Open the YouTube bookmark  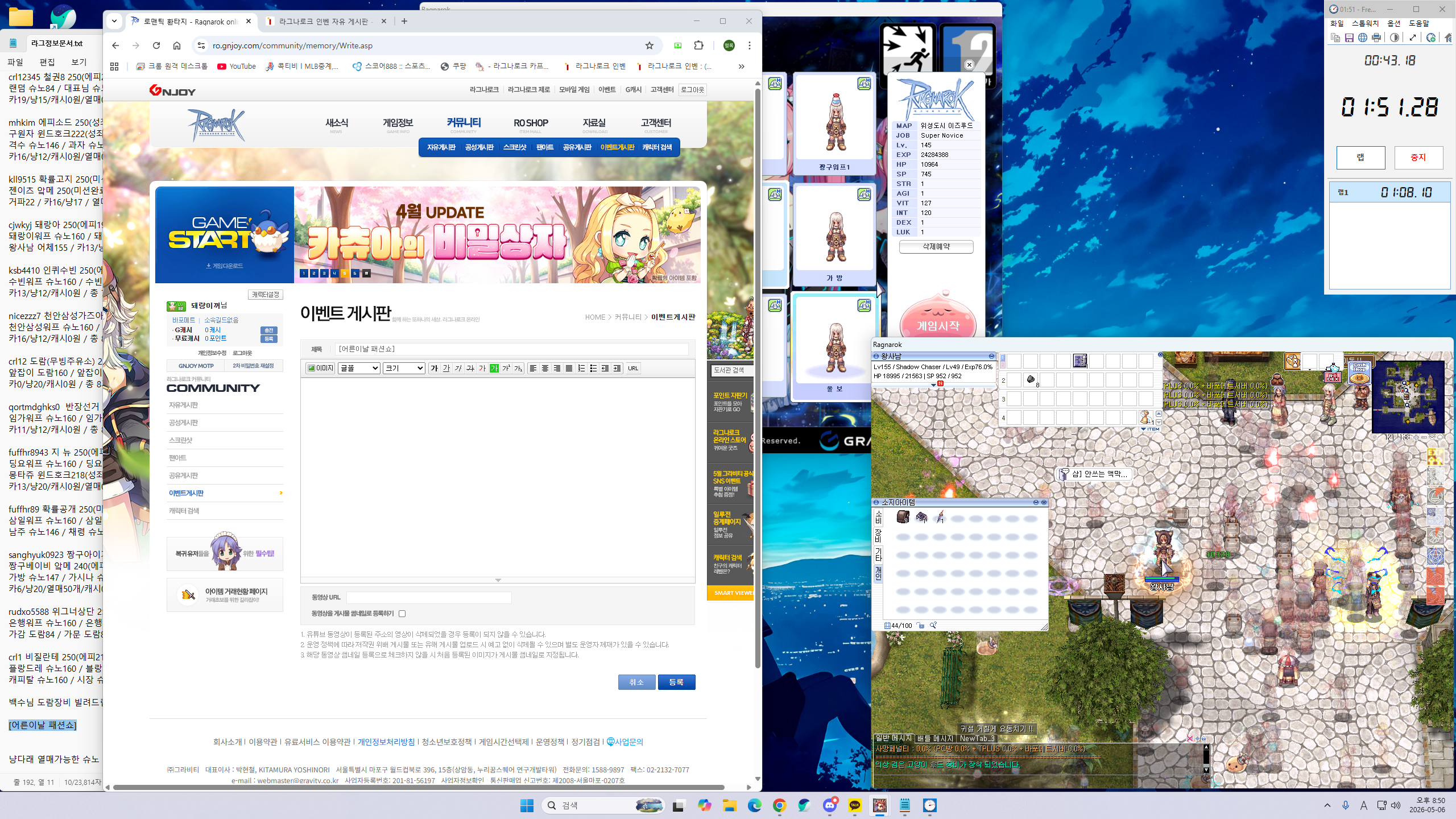[x=237, y=67]
